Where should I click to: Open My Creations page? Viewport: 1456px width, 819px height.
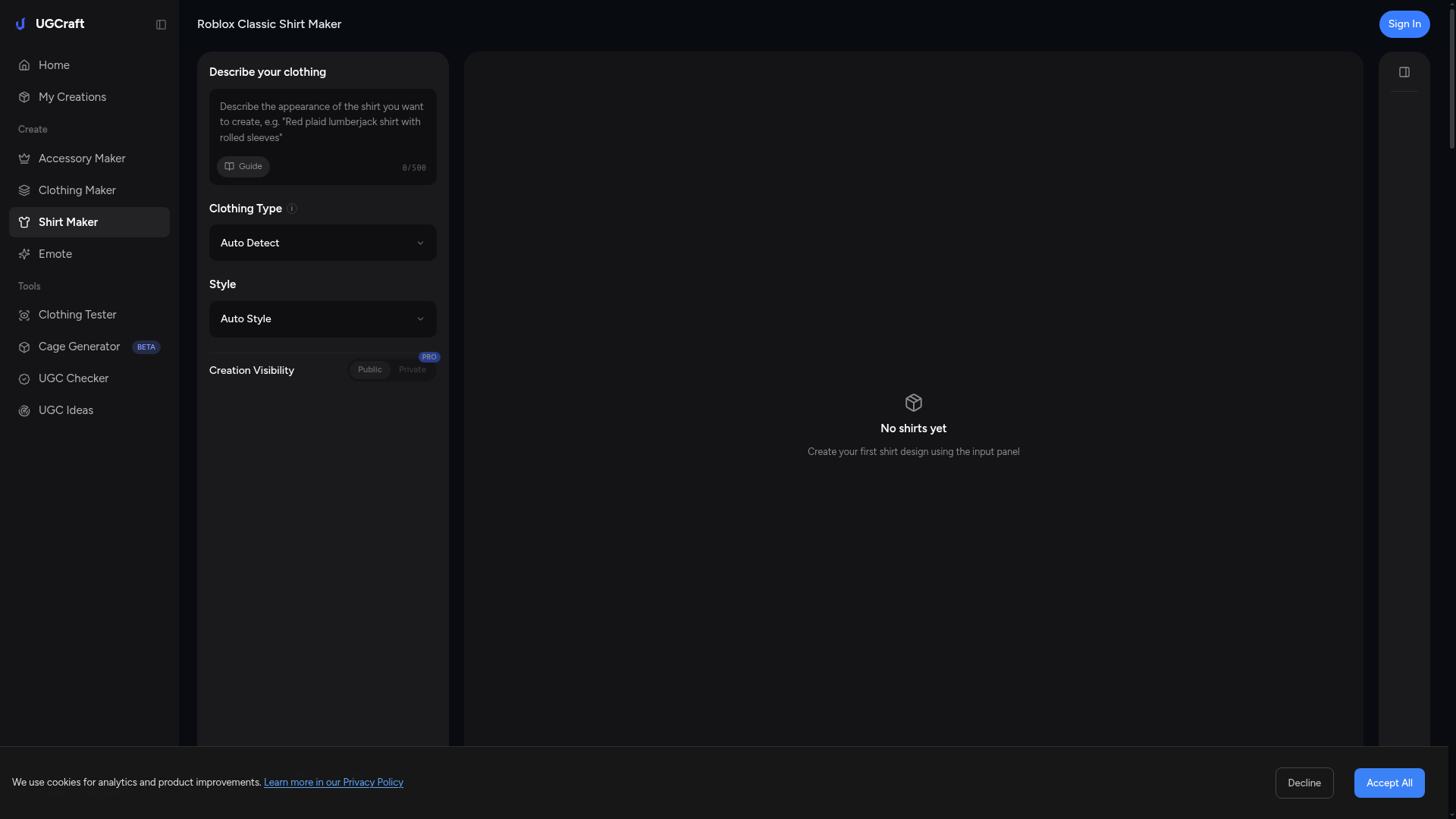89,97
